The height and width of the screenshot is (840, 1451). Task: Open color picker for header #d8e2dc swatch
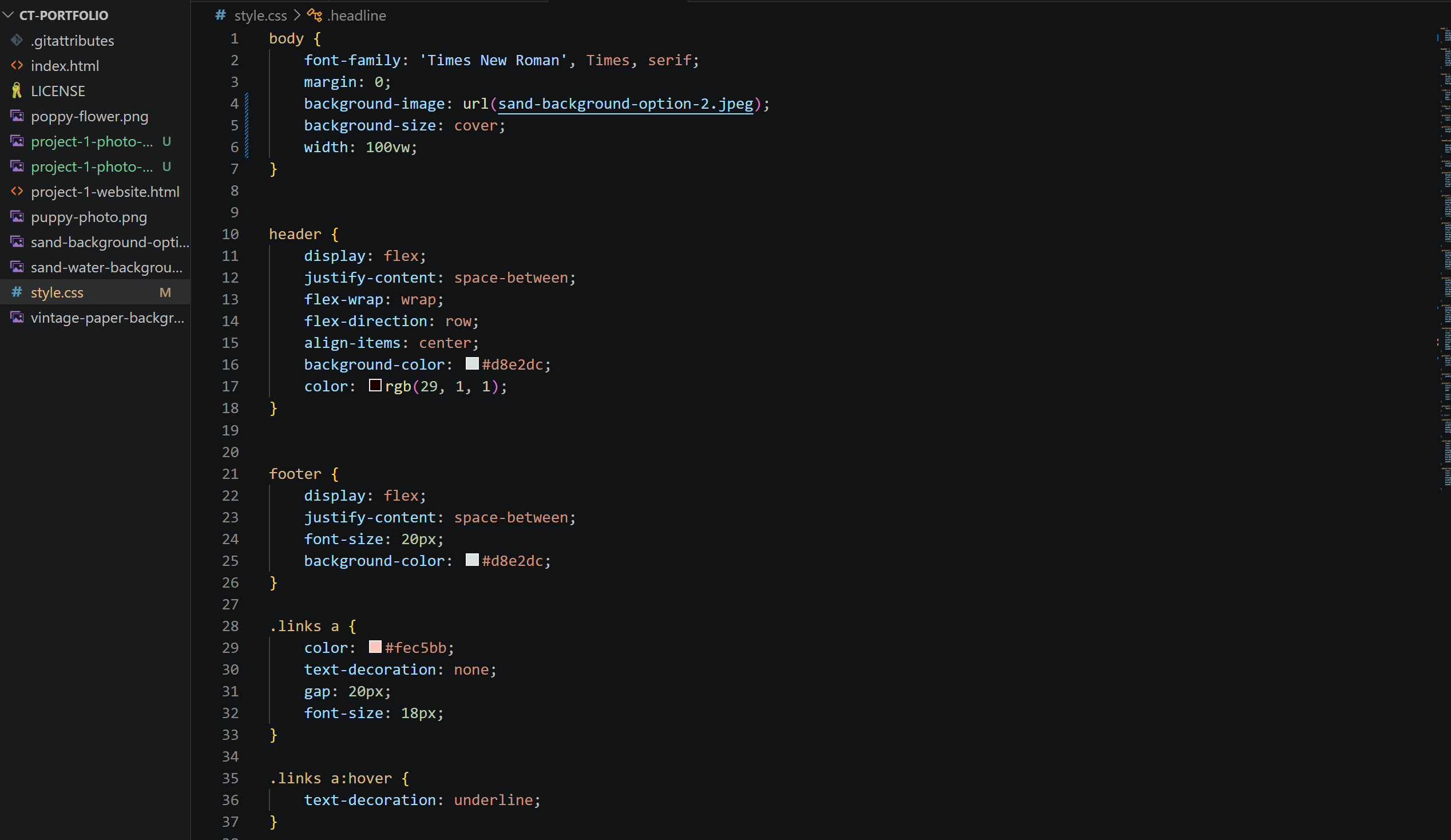tap(472, 364)
